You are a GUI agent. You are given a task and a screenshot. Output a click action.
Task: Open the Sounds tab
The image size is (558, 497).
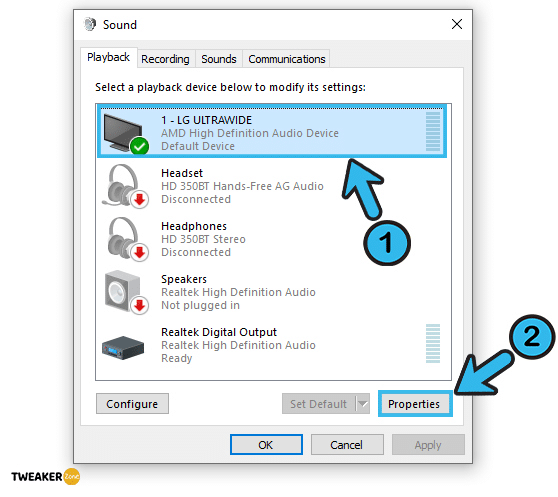click(219, 59)
